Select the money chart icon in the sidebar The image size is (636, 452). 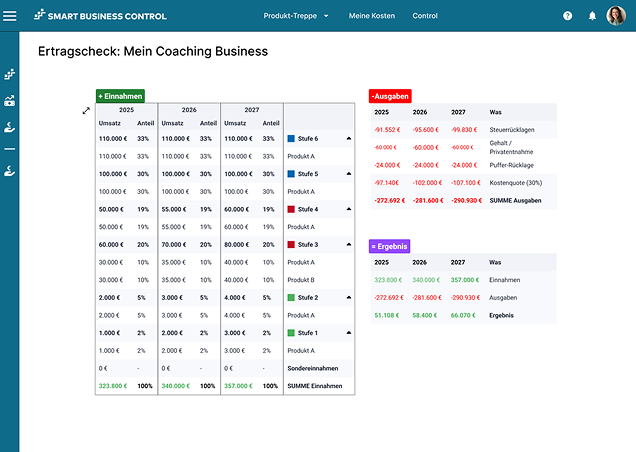click(10, 100)
